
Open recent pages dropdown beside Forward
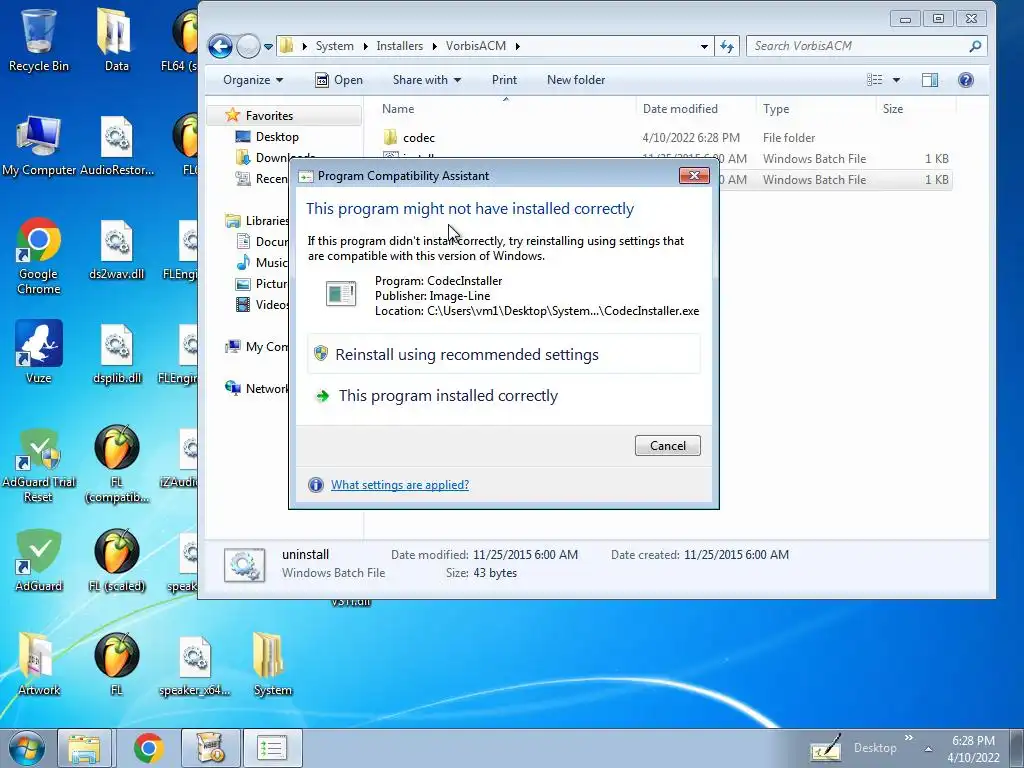tap(268, 46)
